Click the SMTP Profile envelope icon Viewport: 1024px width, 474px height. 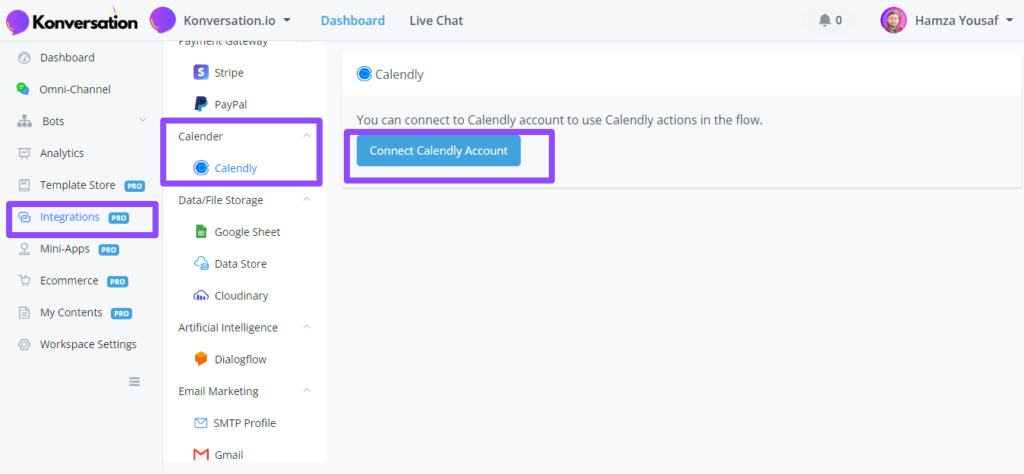click(x=201, y=423)
